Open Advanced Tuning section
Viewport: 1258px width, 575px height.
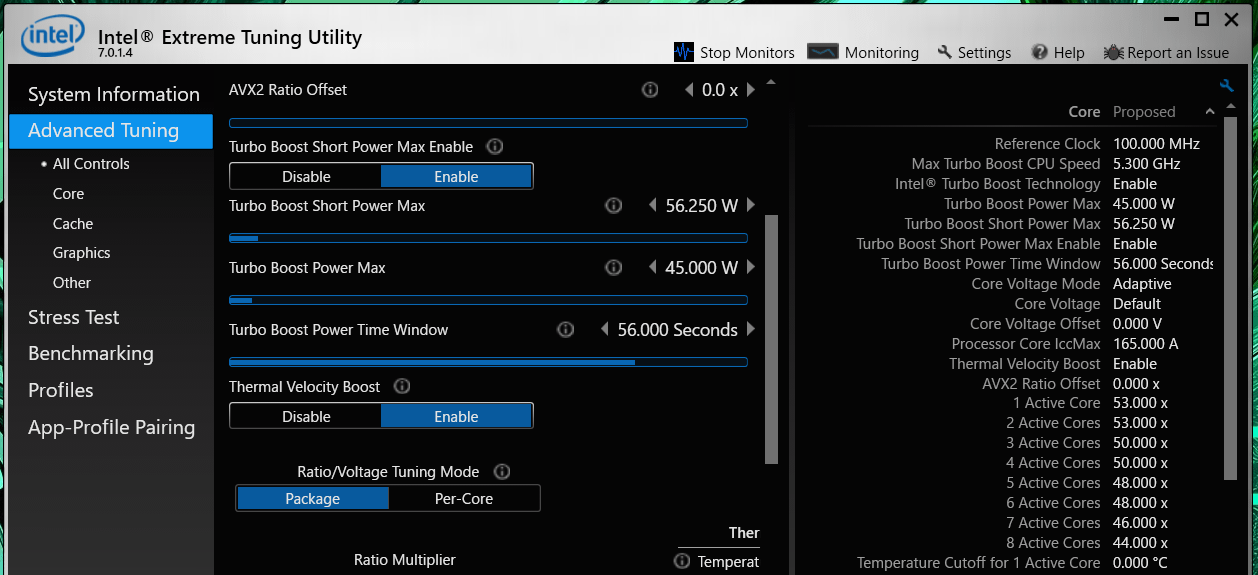click(111, 131)
